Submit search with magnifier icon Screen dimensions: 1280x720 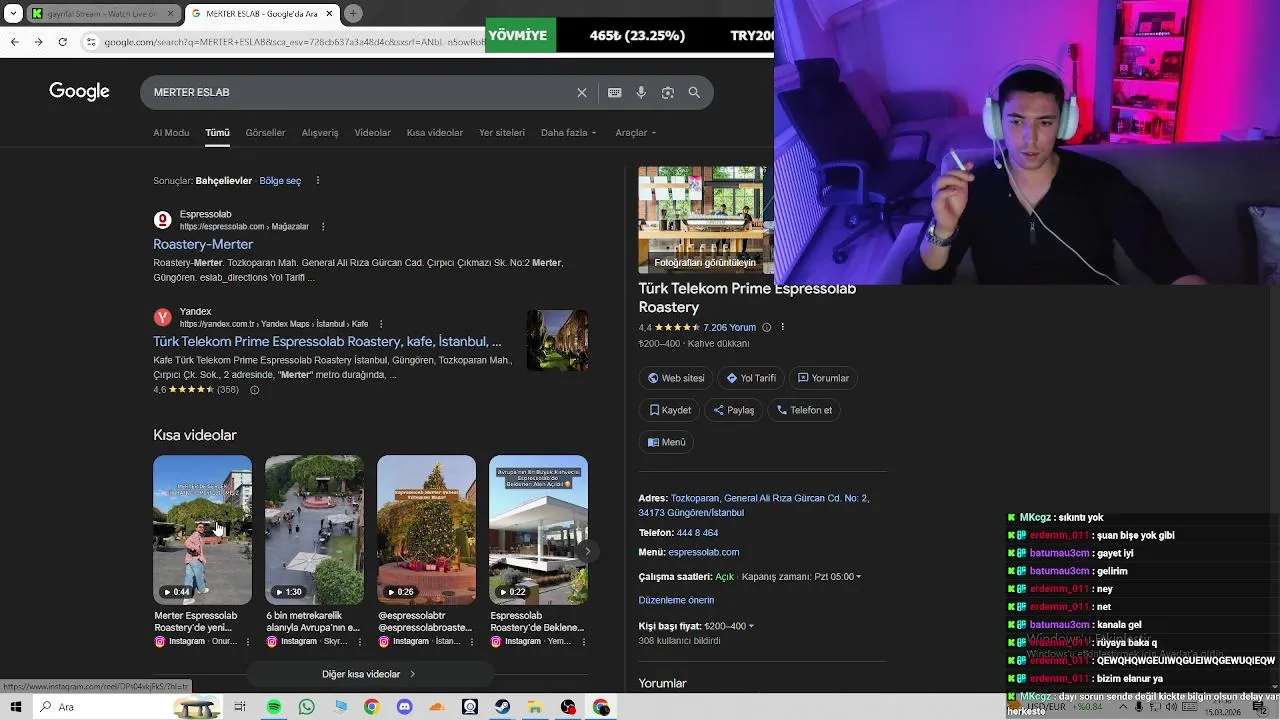click(694, 92)
